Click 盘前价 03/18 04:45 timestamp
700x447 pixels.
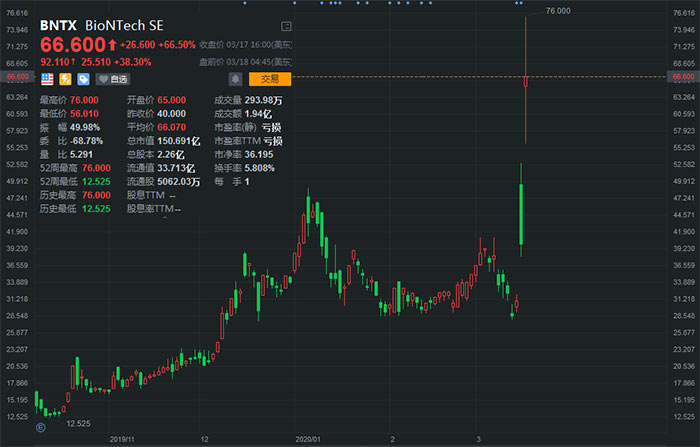tap(246, 62)
